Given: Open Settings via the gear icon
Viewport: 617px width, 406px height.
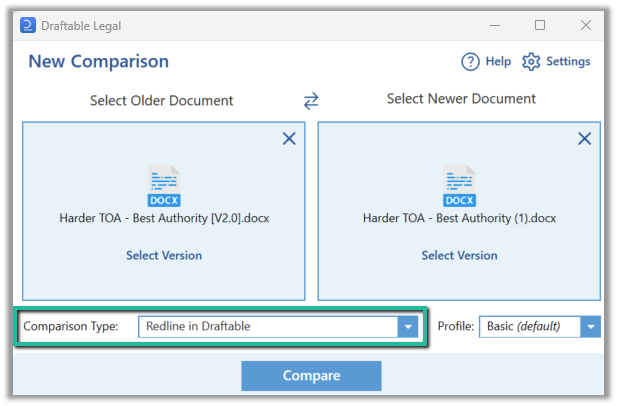Looking at the screenshot, I should point(531,62).
